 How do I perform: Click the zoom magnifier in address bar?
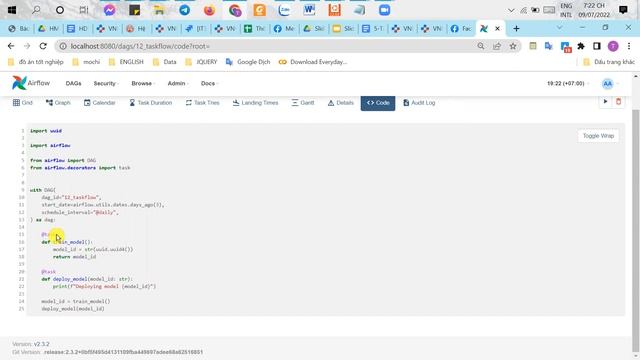click(481, 46)
